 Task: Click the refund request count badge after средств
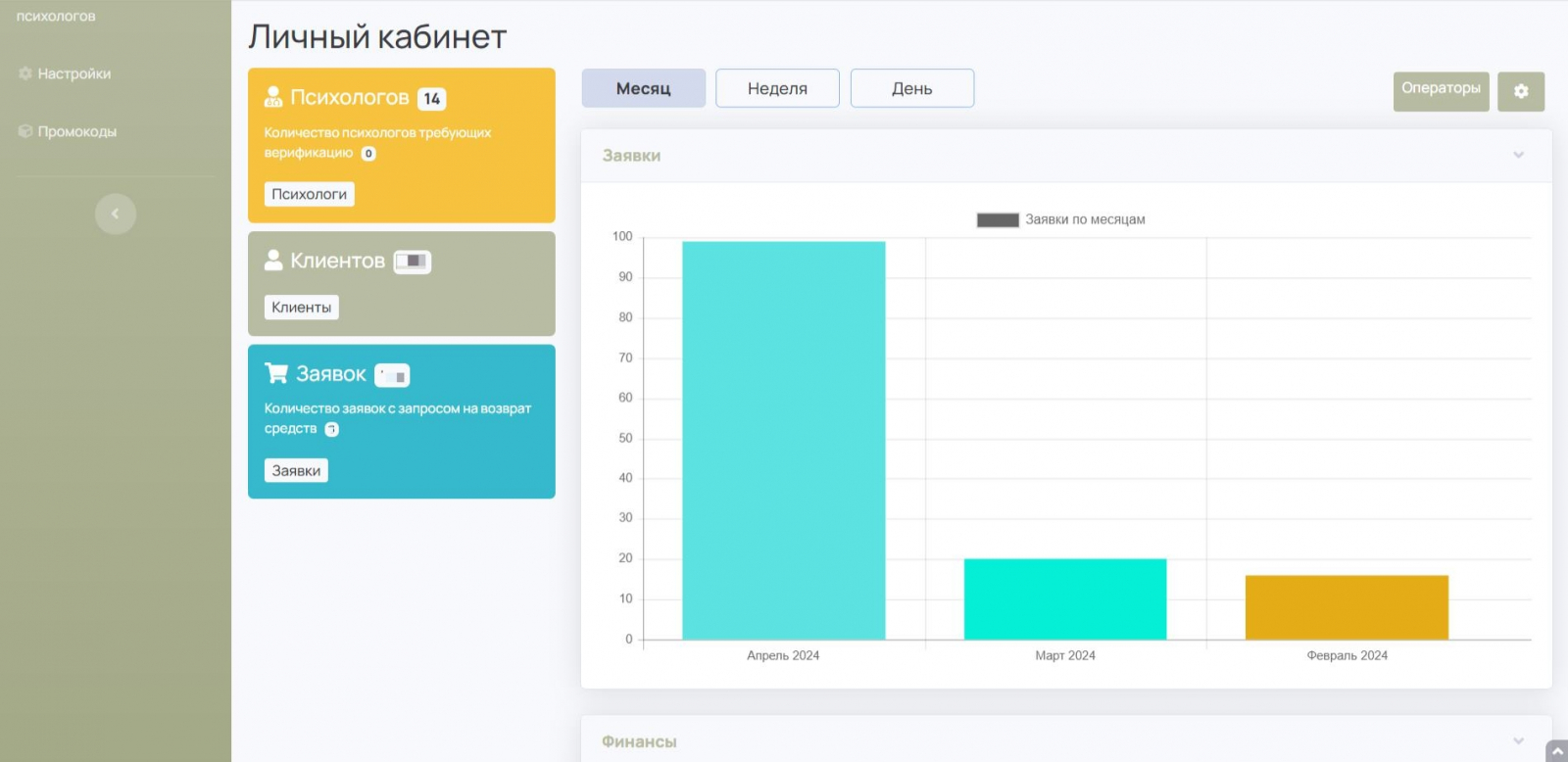pyautogui.click(x=332, y=429)
